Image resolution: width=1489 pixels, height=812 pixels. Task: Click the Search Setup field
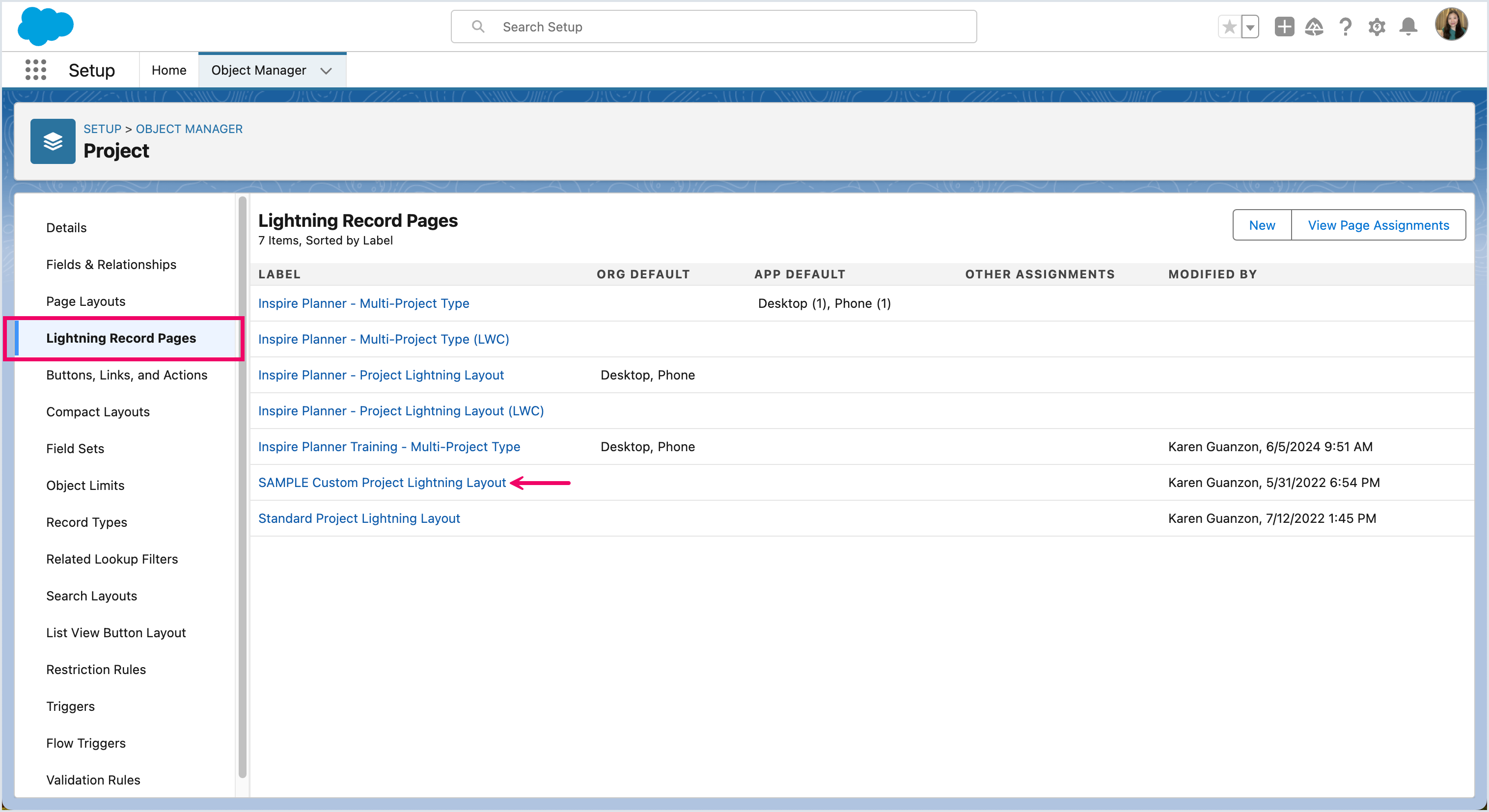coord(714,27)
